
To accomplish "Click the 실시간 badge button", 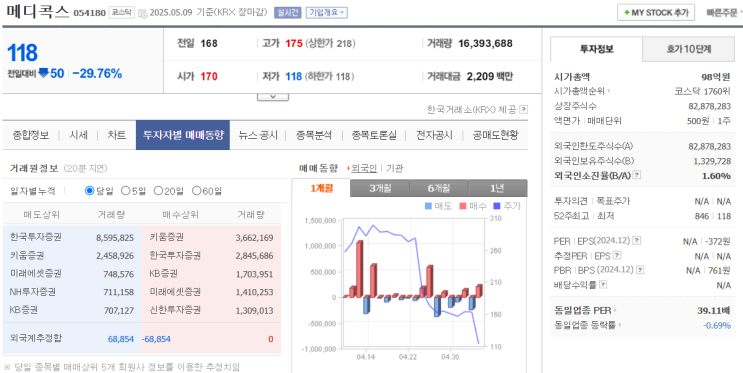I will (x=288, y=13).
